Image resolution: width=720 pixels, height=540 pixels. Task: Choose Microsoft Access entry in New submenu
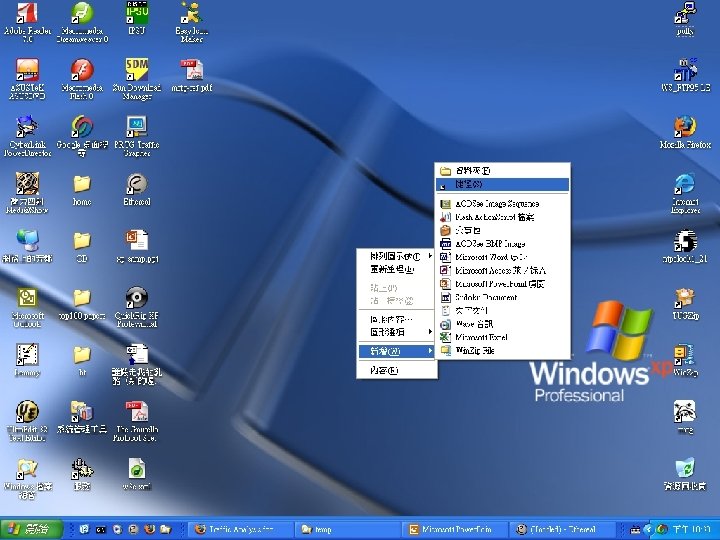tap(502, 270)
